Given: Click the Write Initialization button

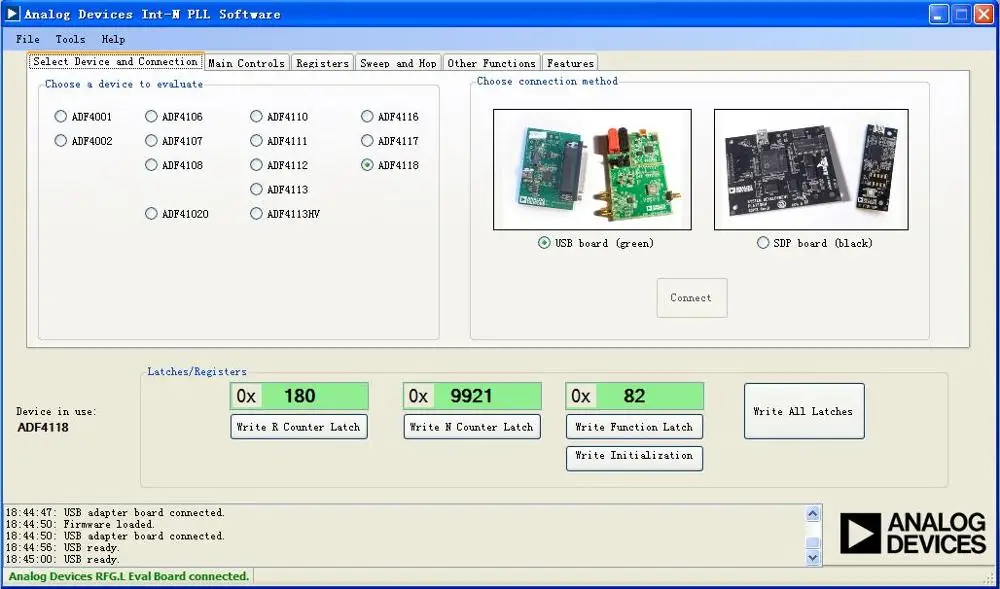Looking at the screenshot, I should pos(634,458).
